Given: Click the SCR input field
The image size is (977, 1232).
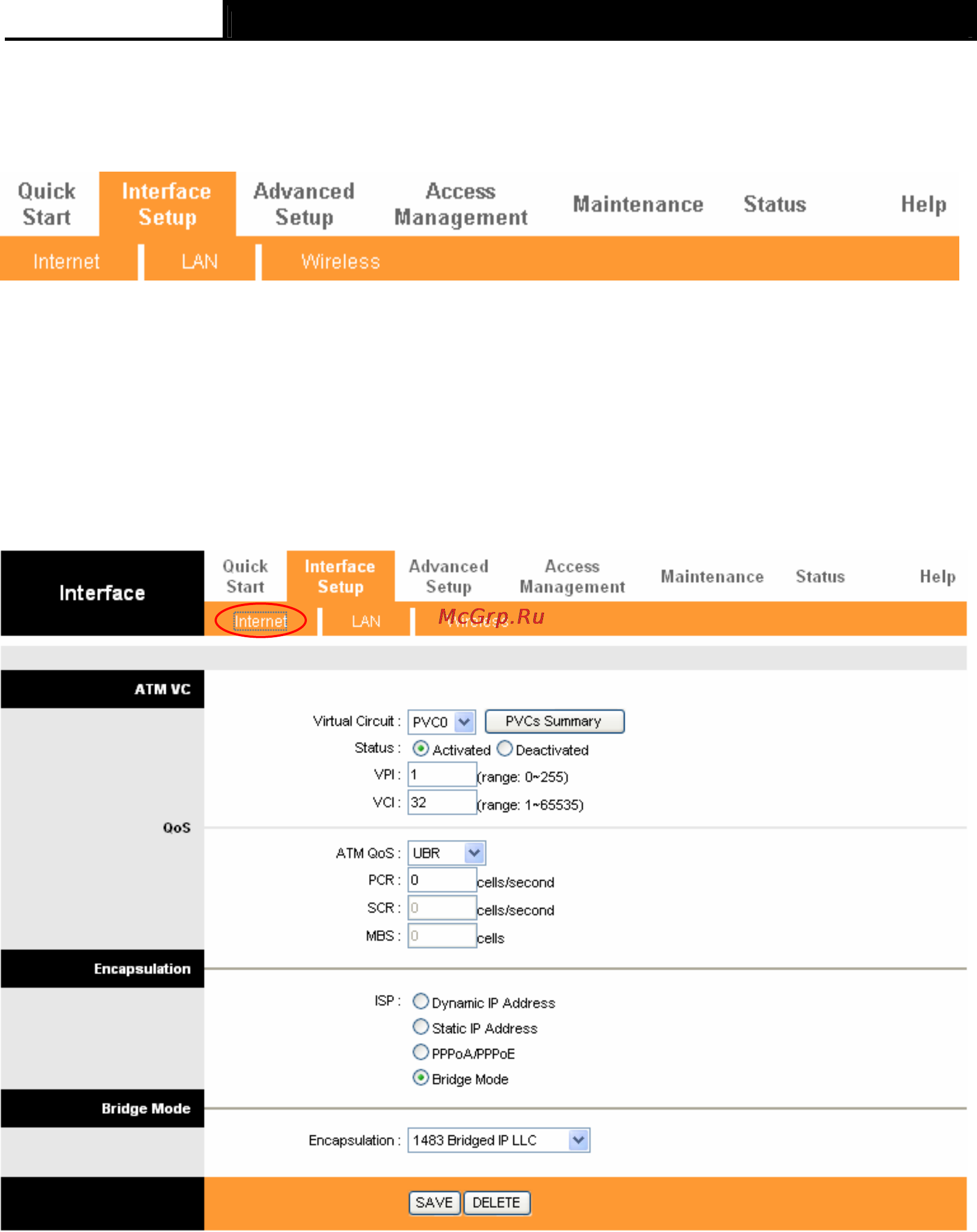Looking at the screenshot, I should click(442, 908).
